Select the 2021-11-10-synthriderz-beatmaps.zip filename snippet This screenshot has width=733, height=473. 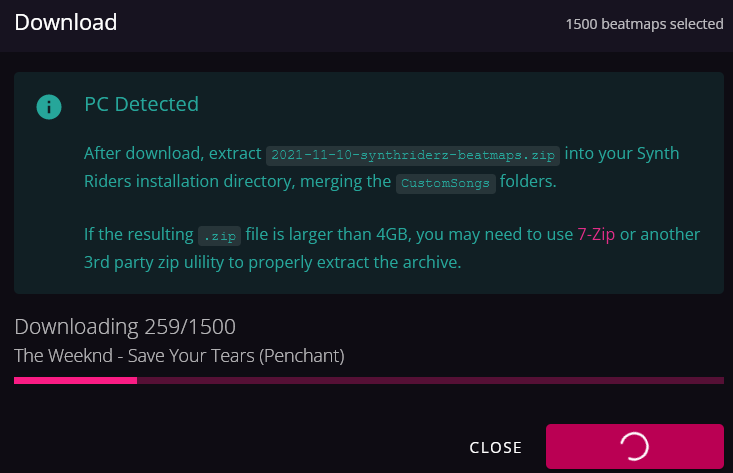coord(413,155)
